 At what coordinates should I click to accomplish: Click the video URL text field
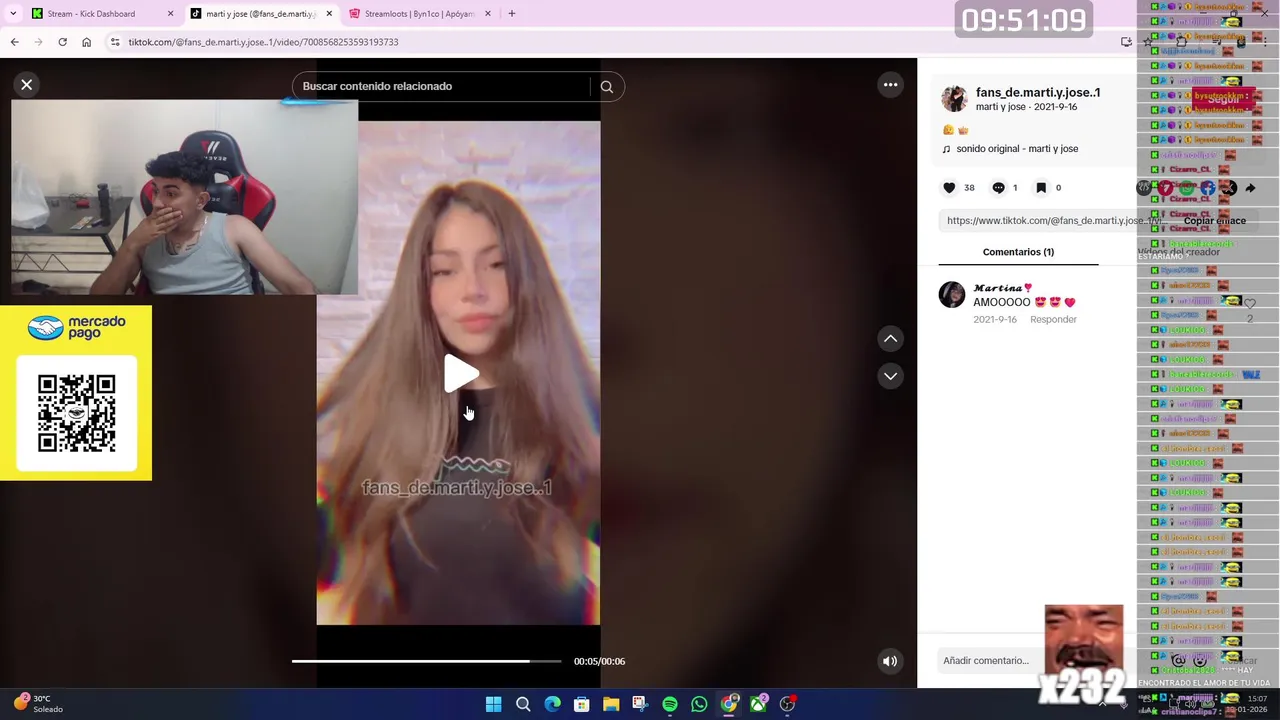coord(1058,221)
